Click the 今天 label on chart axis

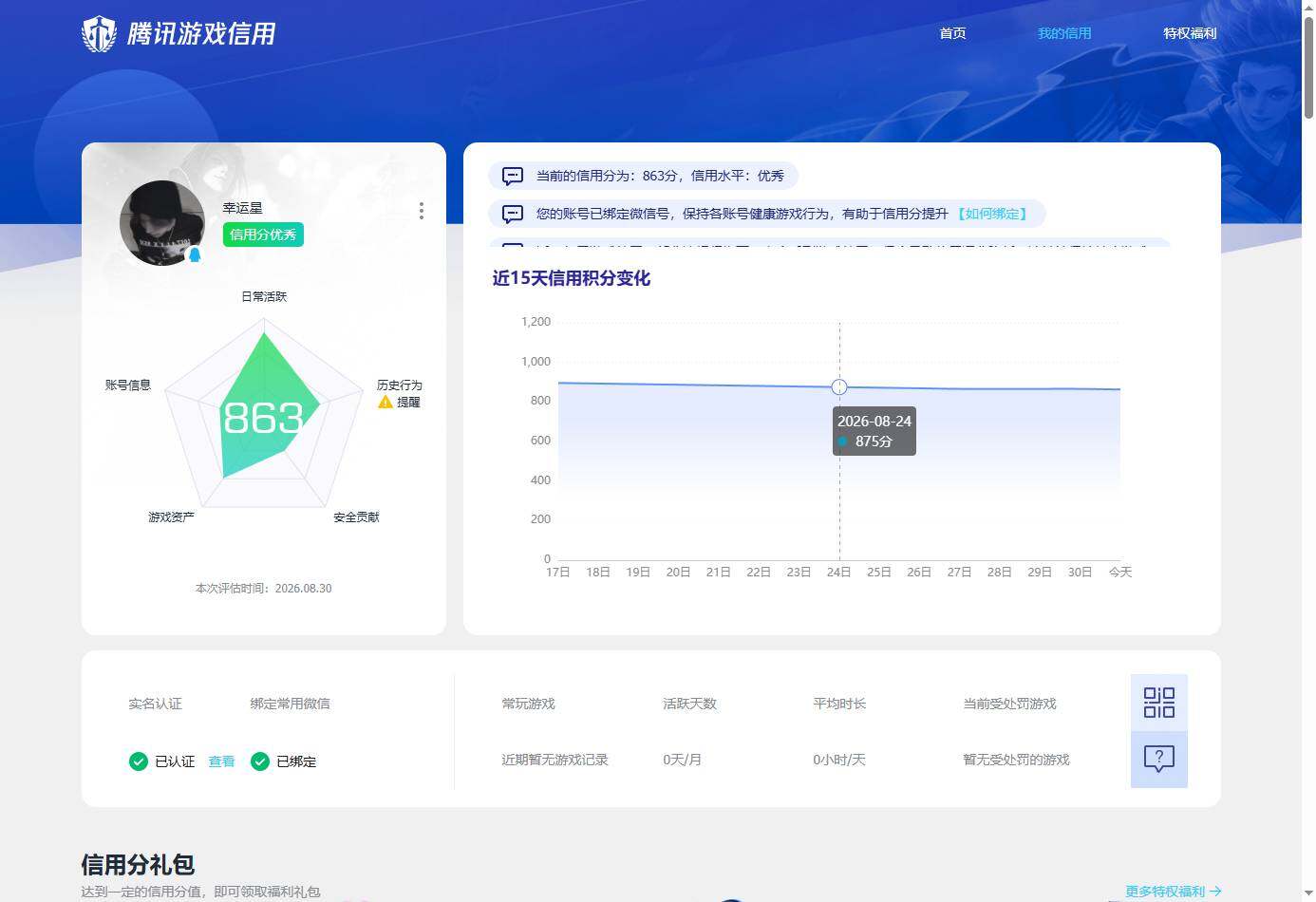pos(1120,573)
